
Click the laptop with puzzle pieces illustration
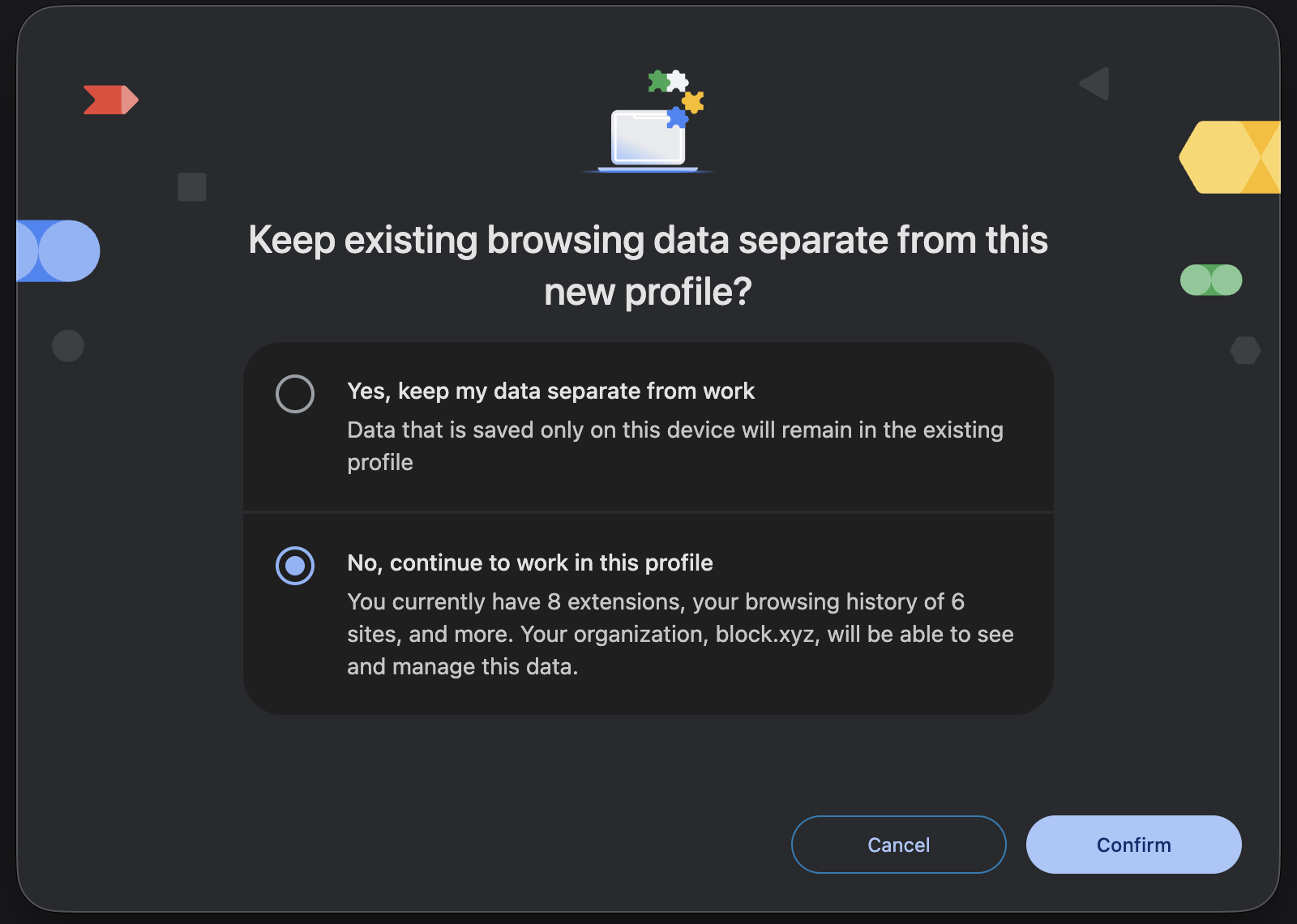point(648,122)
